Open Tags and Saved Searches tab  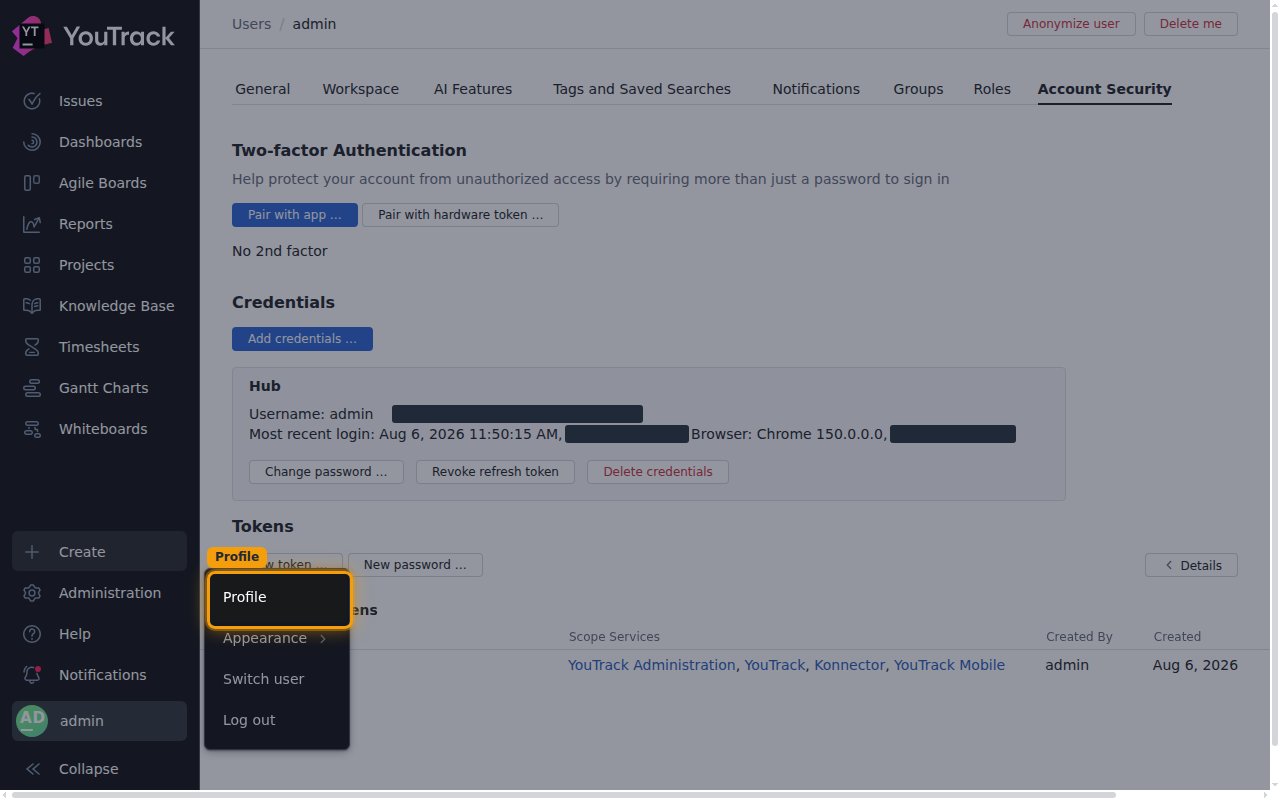[642, 89]
